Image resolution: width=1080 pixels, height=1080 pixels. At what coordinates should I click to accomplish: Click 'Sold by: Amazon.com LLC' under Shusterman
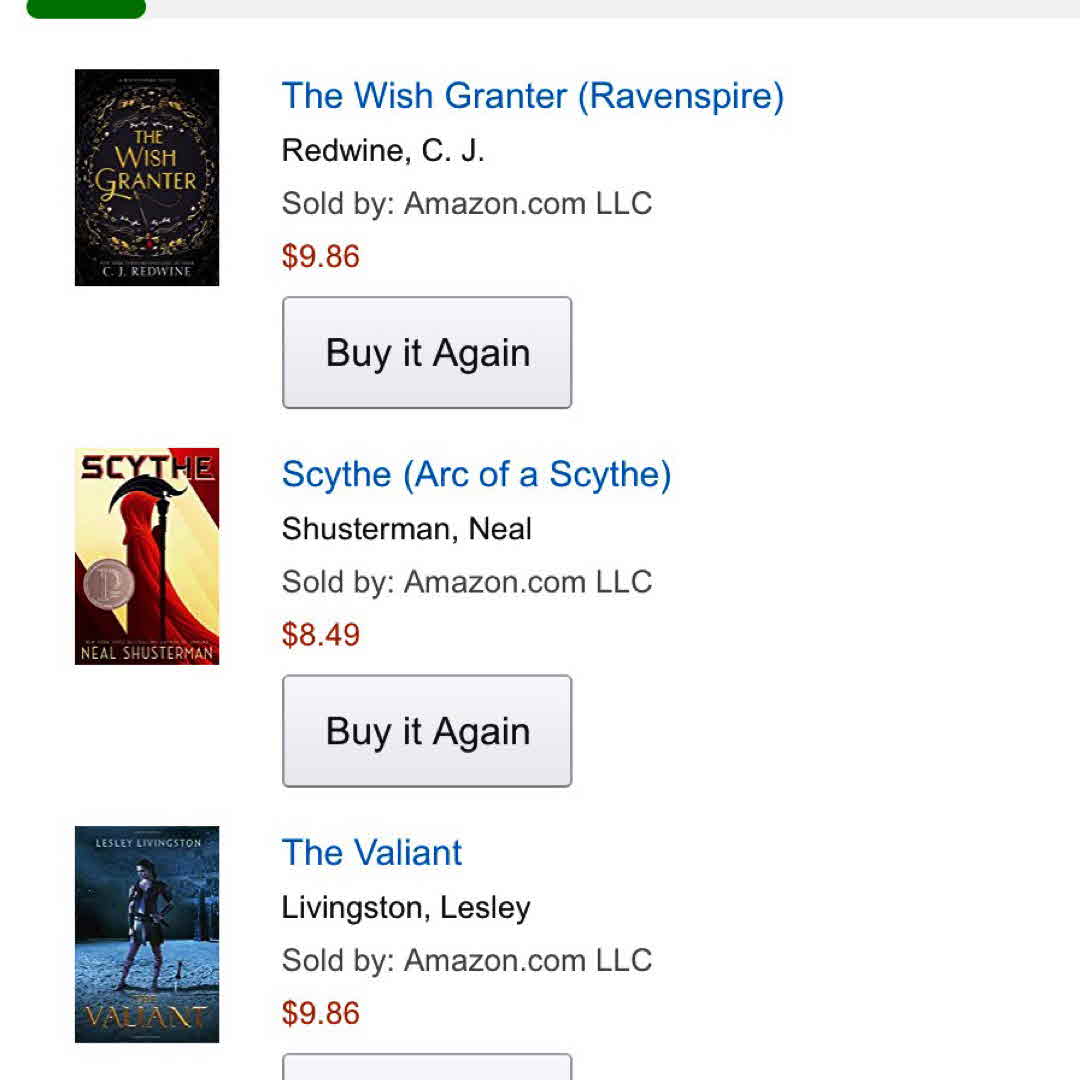(x=467, y=582)
